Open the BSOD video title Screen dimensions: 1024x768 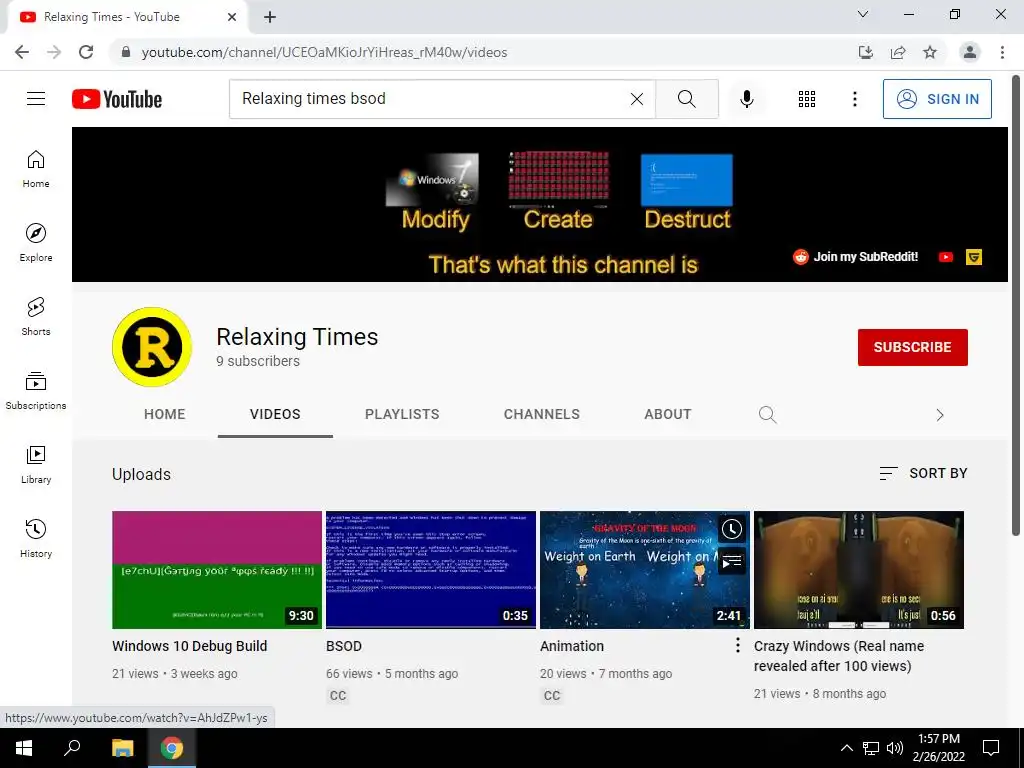(x=344, y=646)
